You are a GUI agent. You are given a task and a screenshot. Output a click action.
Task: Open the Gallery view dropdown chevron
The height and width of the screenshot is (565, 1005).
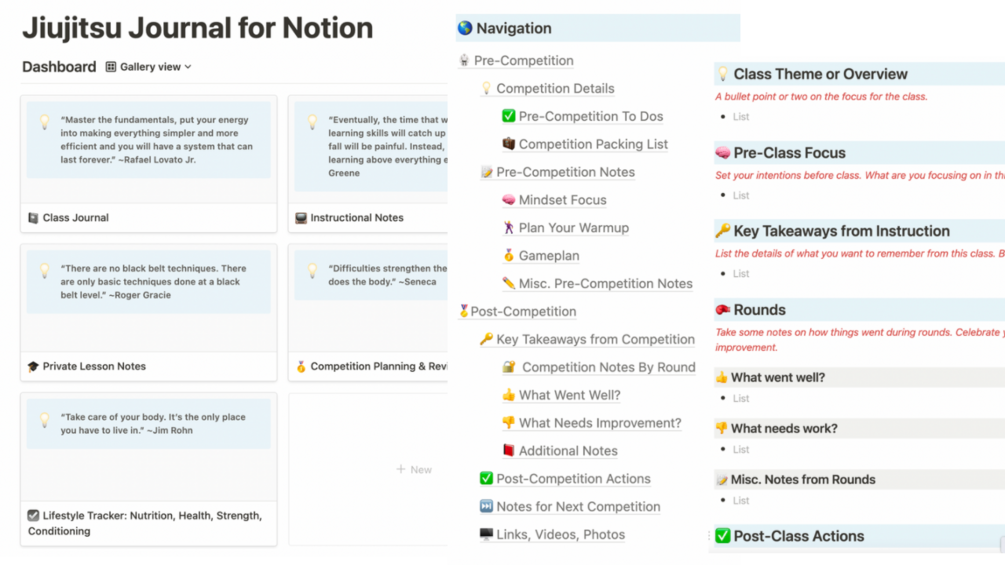pyautogui.click(x=188, y=67)
